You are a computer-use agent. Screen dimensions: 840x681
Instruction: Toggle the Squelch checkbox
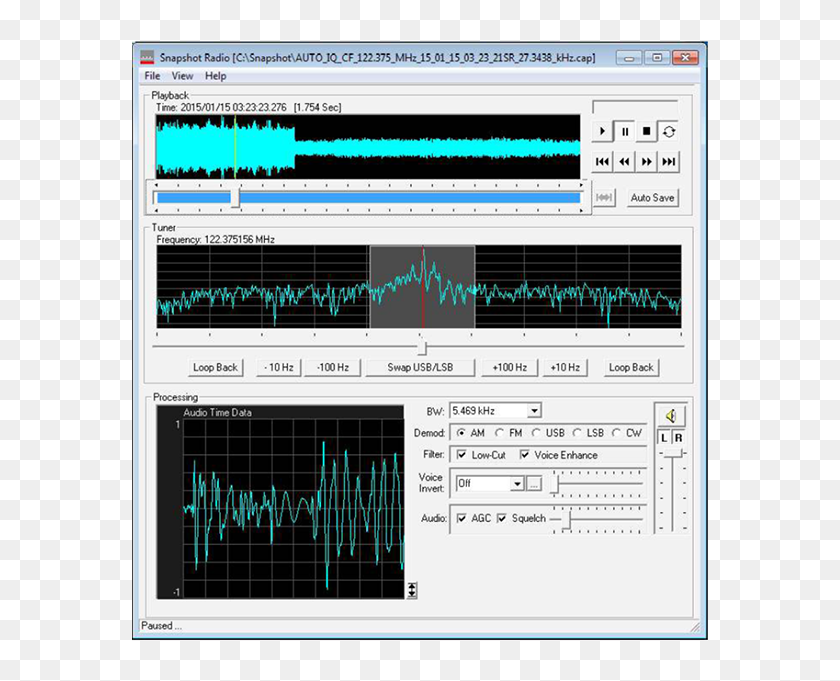tap(502, 518)
